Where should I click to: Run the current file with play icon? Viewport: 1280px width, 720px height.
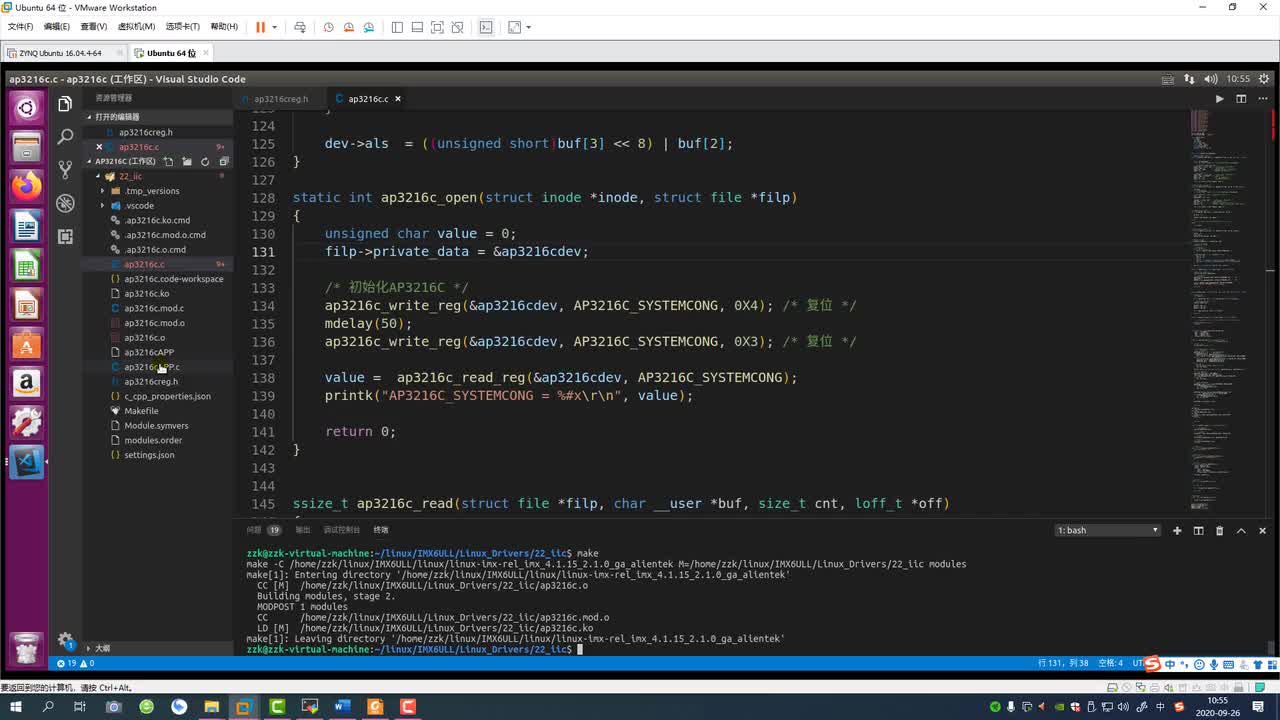pyautogui.click(x=1219, y=99)
